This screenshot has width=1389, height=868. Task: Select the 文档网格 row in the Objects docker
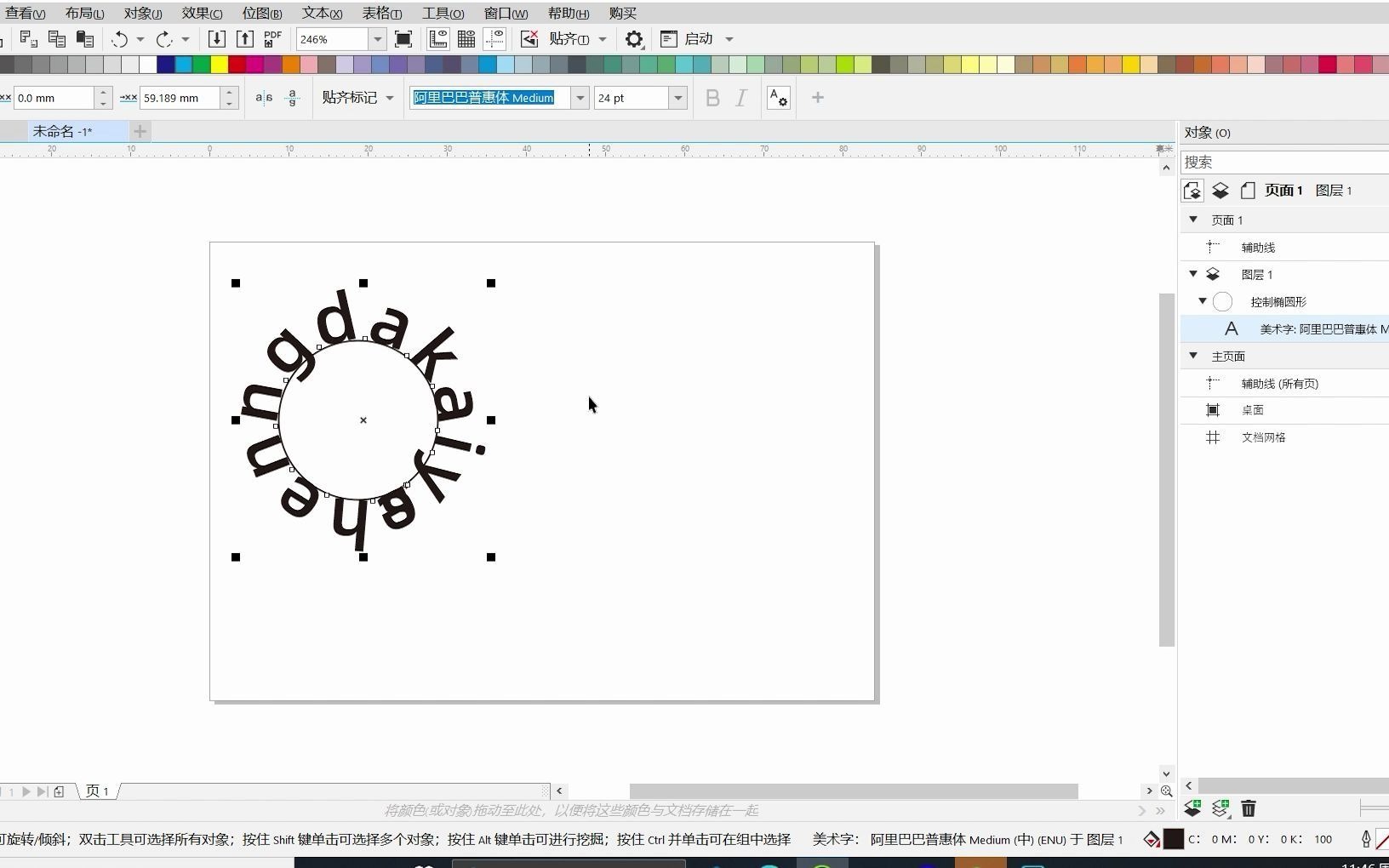pos(1284,437)
